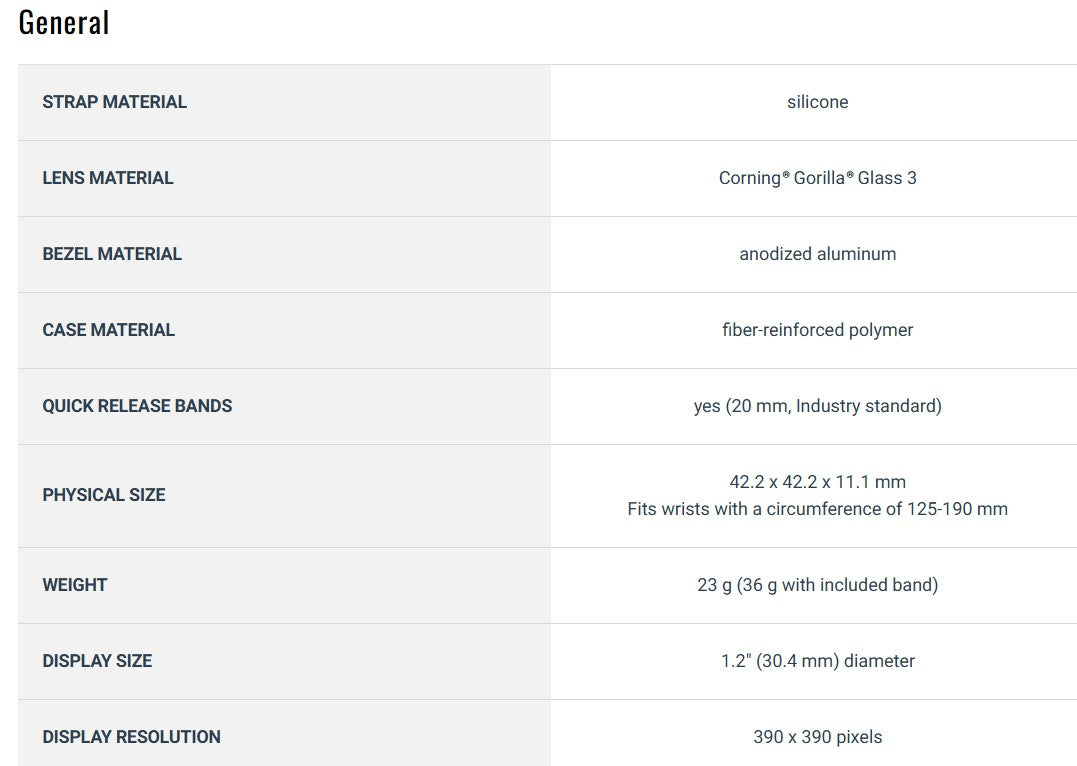Select the anodized aluminum value
The height and width of the screenshot is (766, 1077).
point(817,254)
